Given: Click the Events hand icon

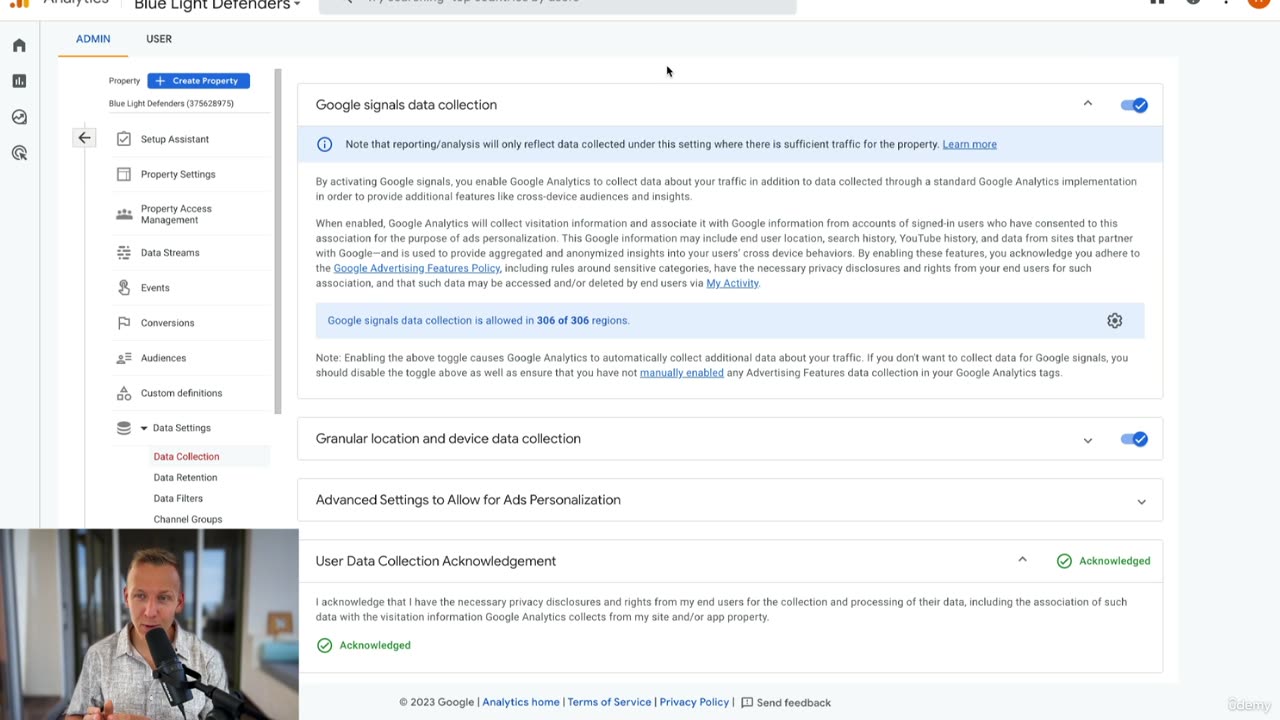Looking at the screenshot, I should click(x=124, y=288).
